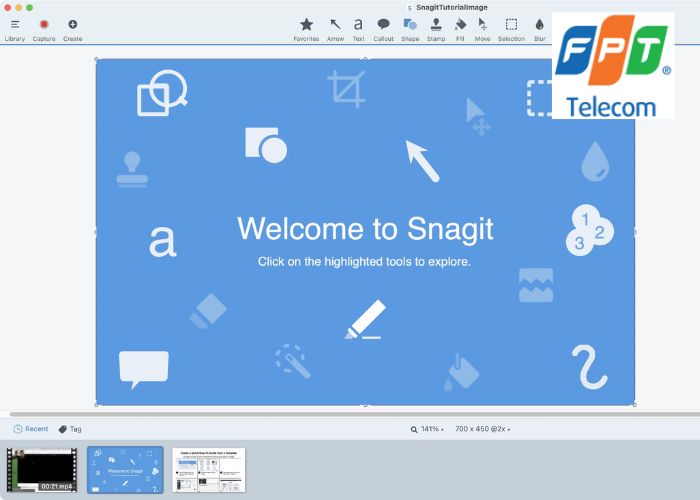Open the how-to guide template thumbnail
The image size is (700, 500).
click(208, 469)
